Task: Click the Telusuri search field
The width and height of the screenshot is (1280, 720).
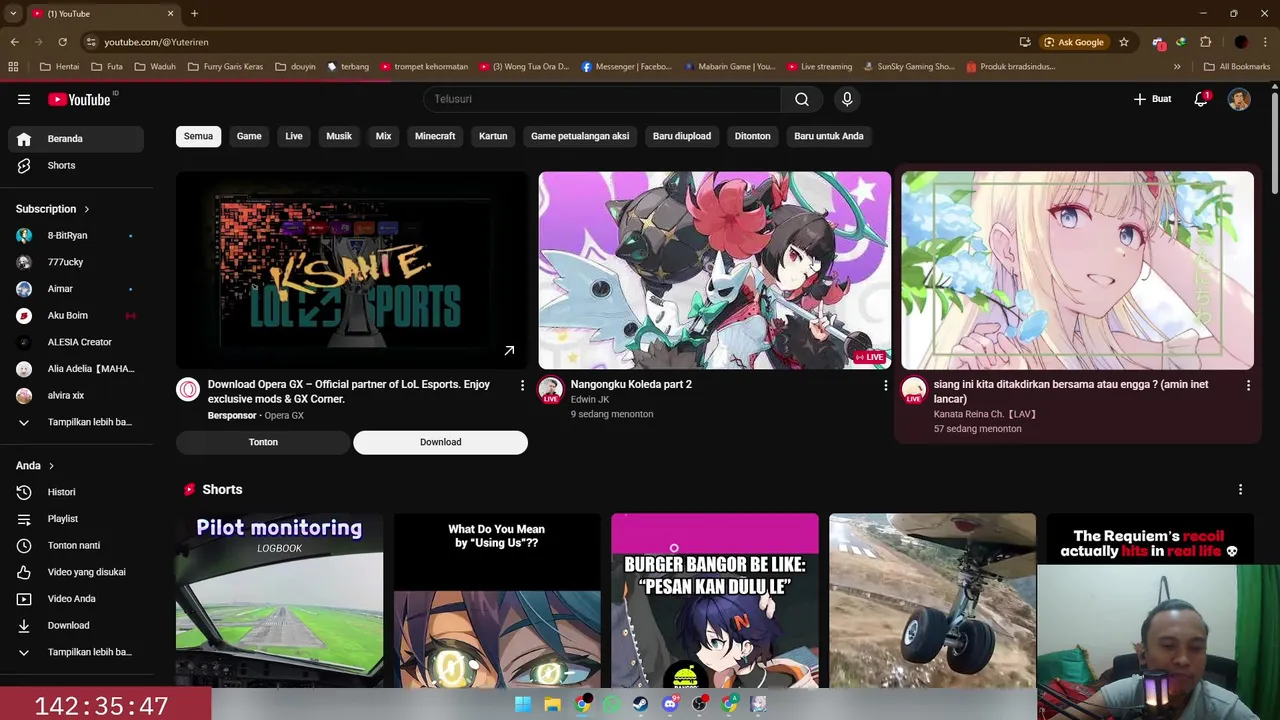Action: tap(602, 99)
